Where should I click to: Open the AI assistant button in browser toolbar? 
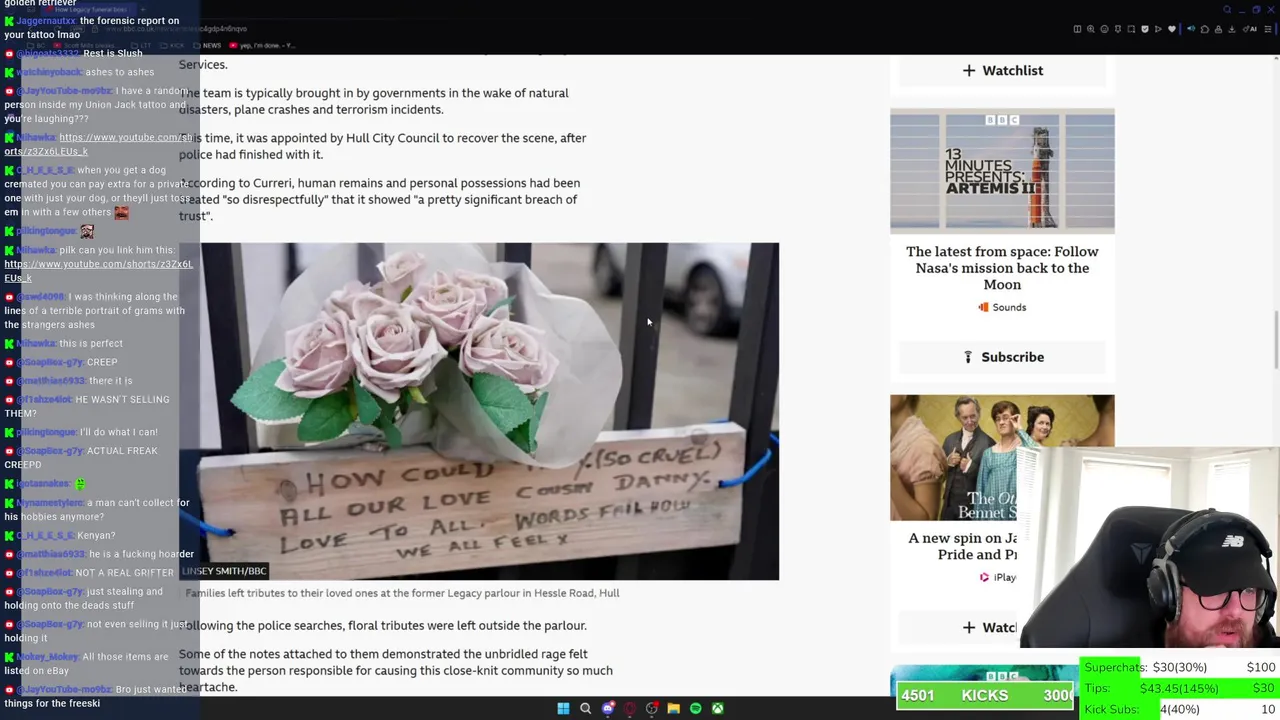pos(1249,29)
